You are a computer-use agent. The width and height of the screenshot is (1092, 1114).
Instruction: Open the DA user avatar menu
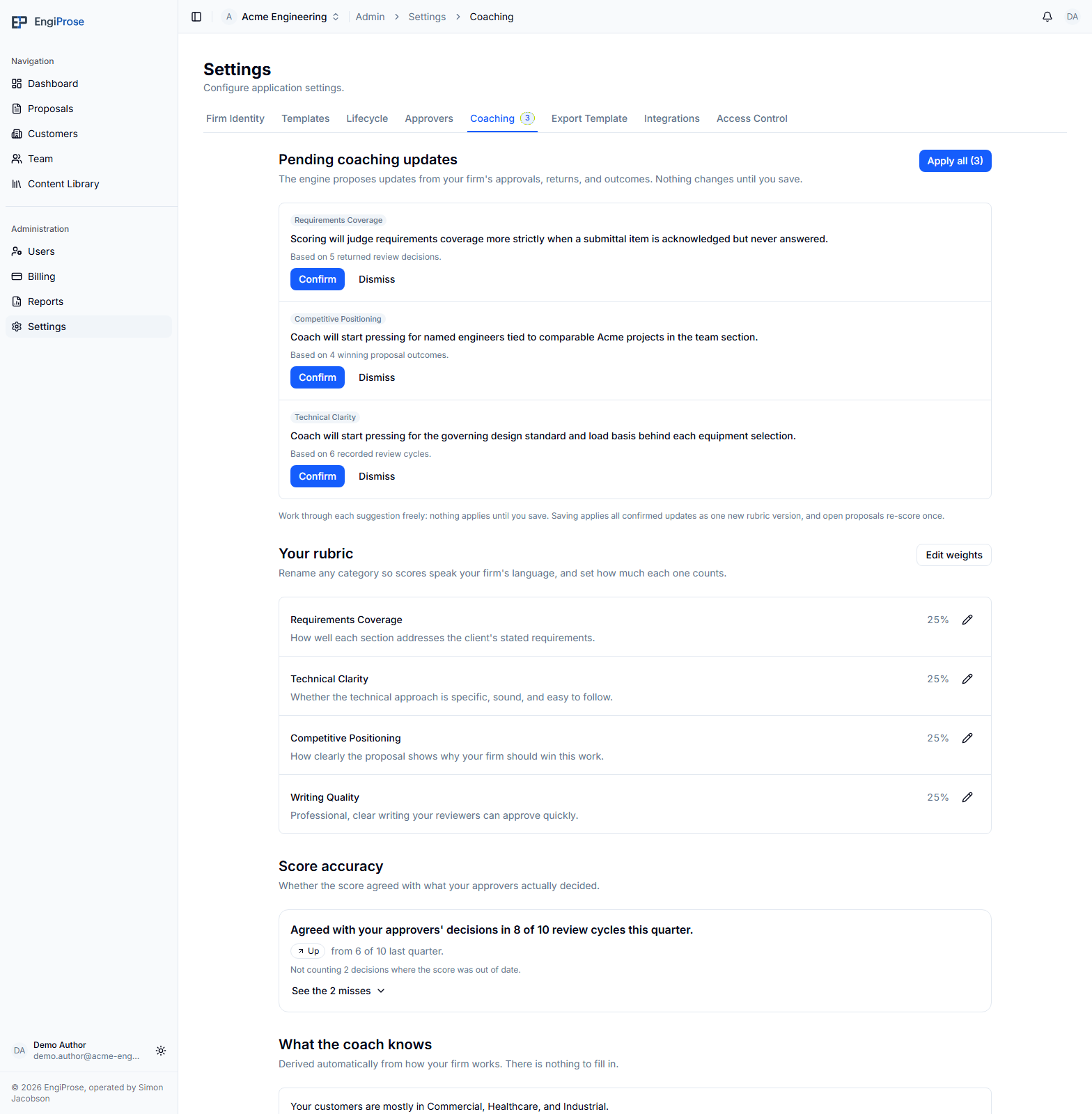click(1072, 17)
